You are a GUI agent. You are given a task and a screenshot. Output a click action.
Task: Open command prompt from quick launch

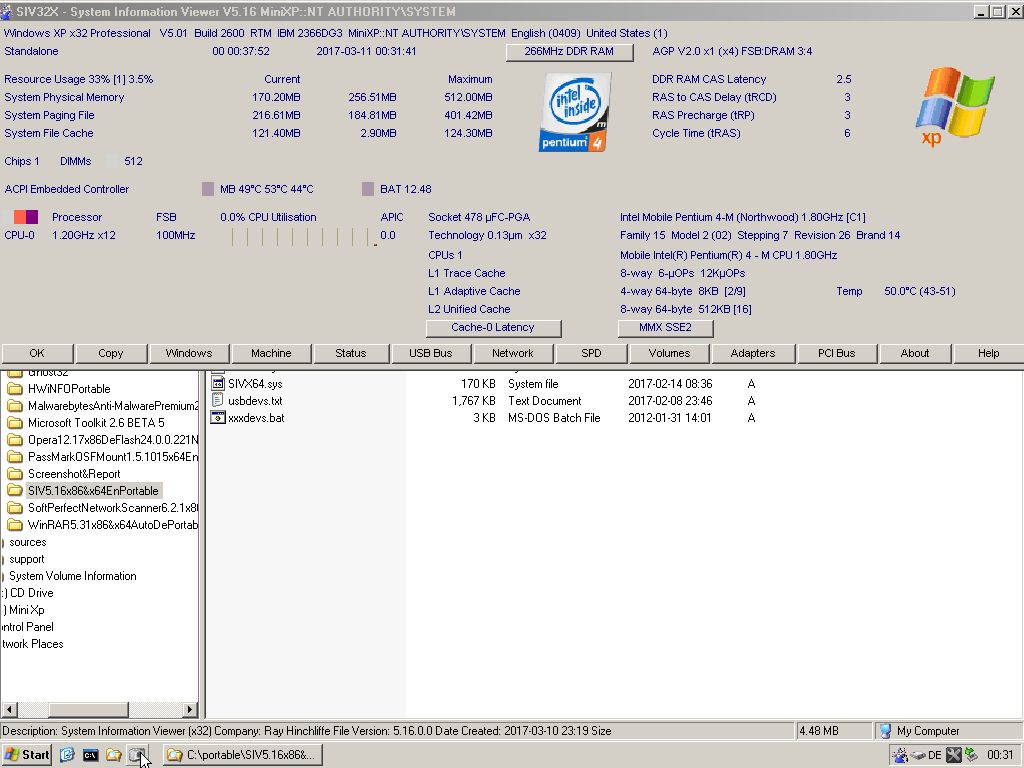tap(90, 755)
